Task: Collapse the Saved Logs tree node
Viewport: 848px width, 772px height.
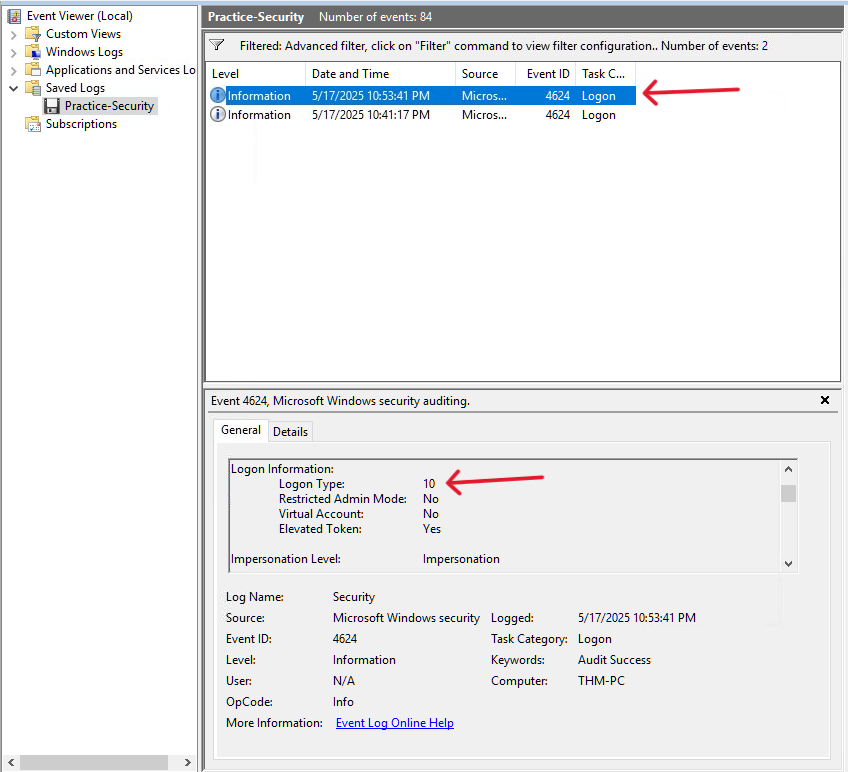Action: point(13,88)
